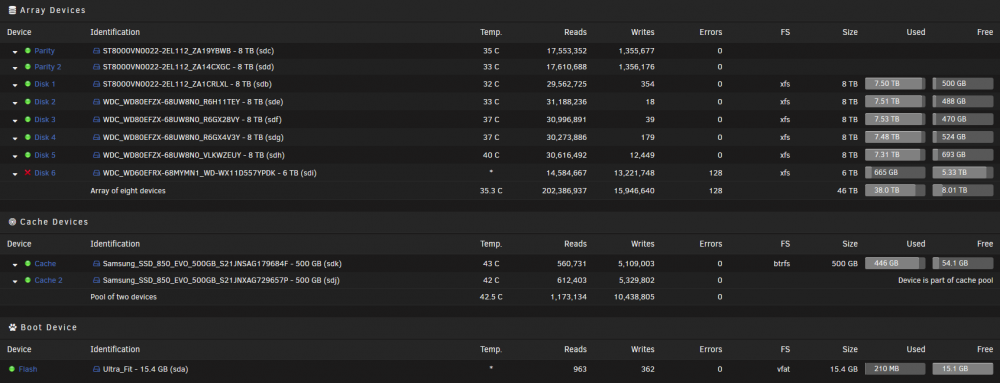The image size is (1000, 383).
Task: Open the Flash device link
Action: pos(27,369)
